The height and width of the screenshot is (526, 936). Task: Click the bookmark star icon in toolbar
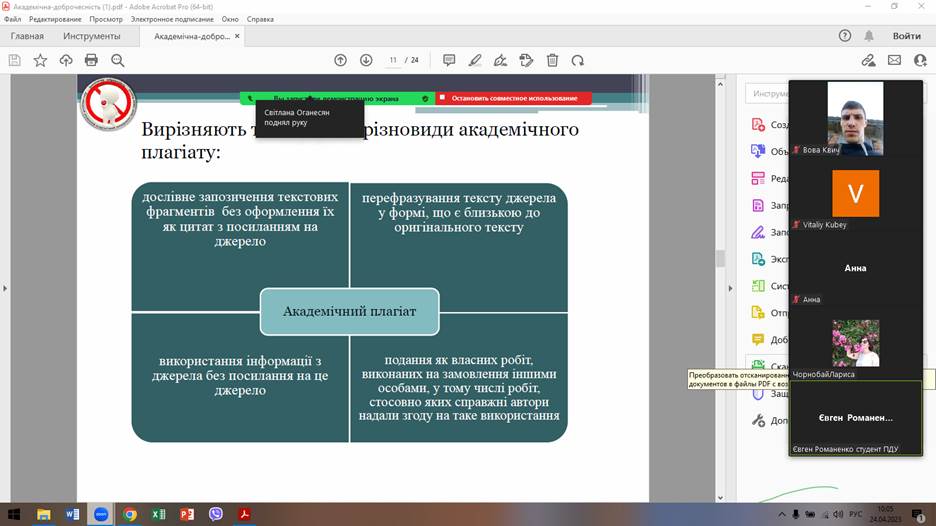pyautogui.click(x=40, y=60)
